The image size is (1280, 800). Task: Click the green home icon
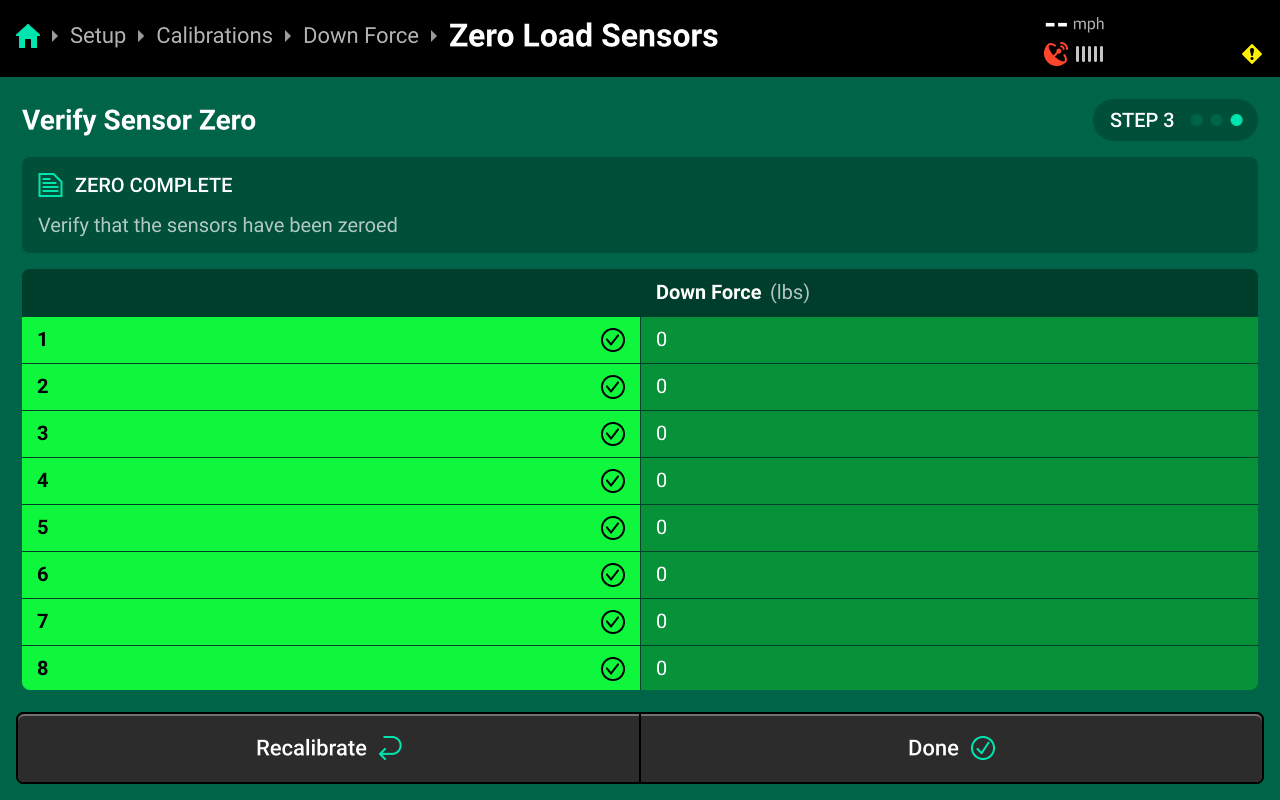coord(28,34)
